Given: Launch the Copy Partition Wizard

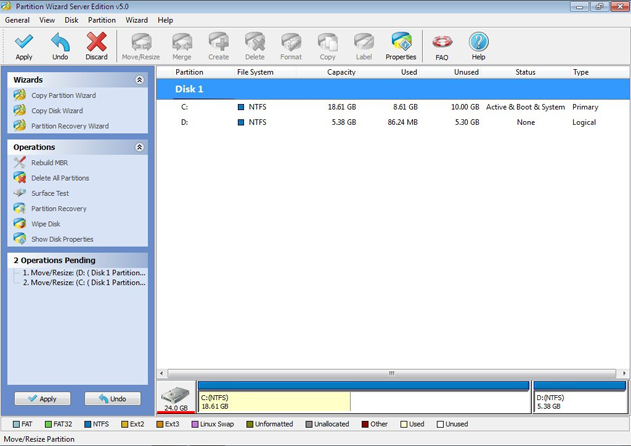Looking at the screenshot, I should tap(63, 96).
